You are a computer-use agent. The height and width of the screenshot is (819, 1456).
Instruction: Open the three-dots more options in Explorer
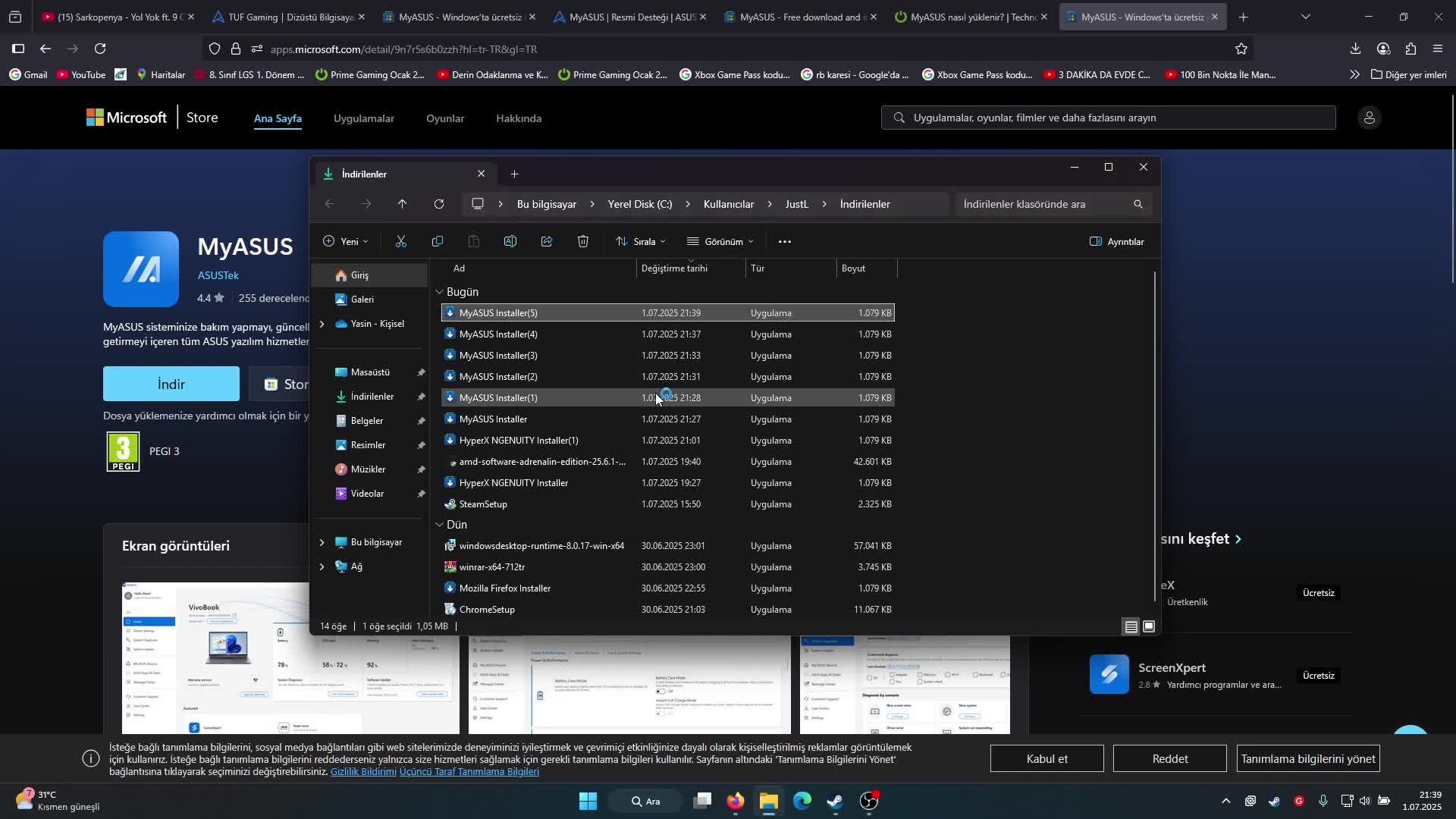(785, 242)
